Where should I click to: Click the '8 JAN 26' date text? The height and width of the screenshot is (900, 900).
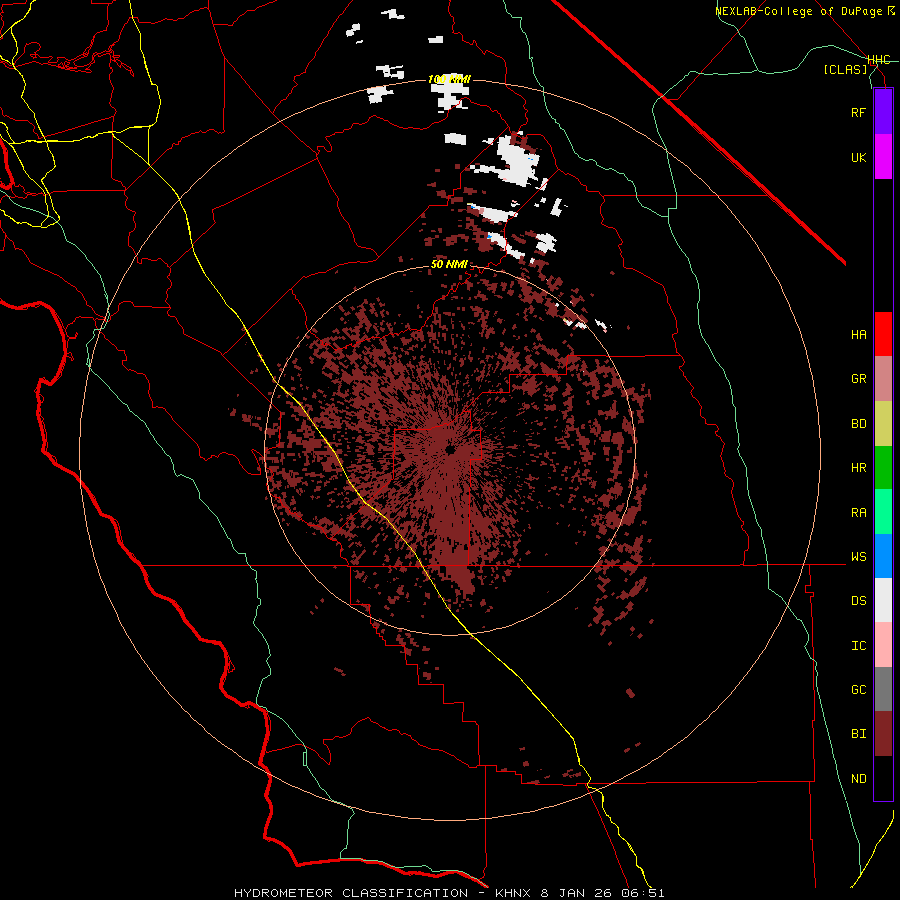(x=578, y=893)
